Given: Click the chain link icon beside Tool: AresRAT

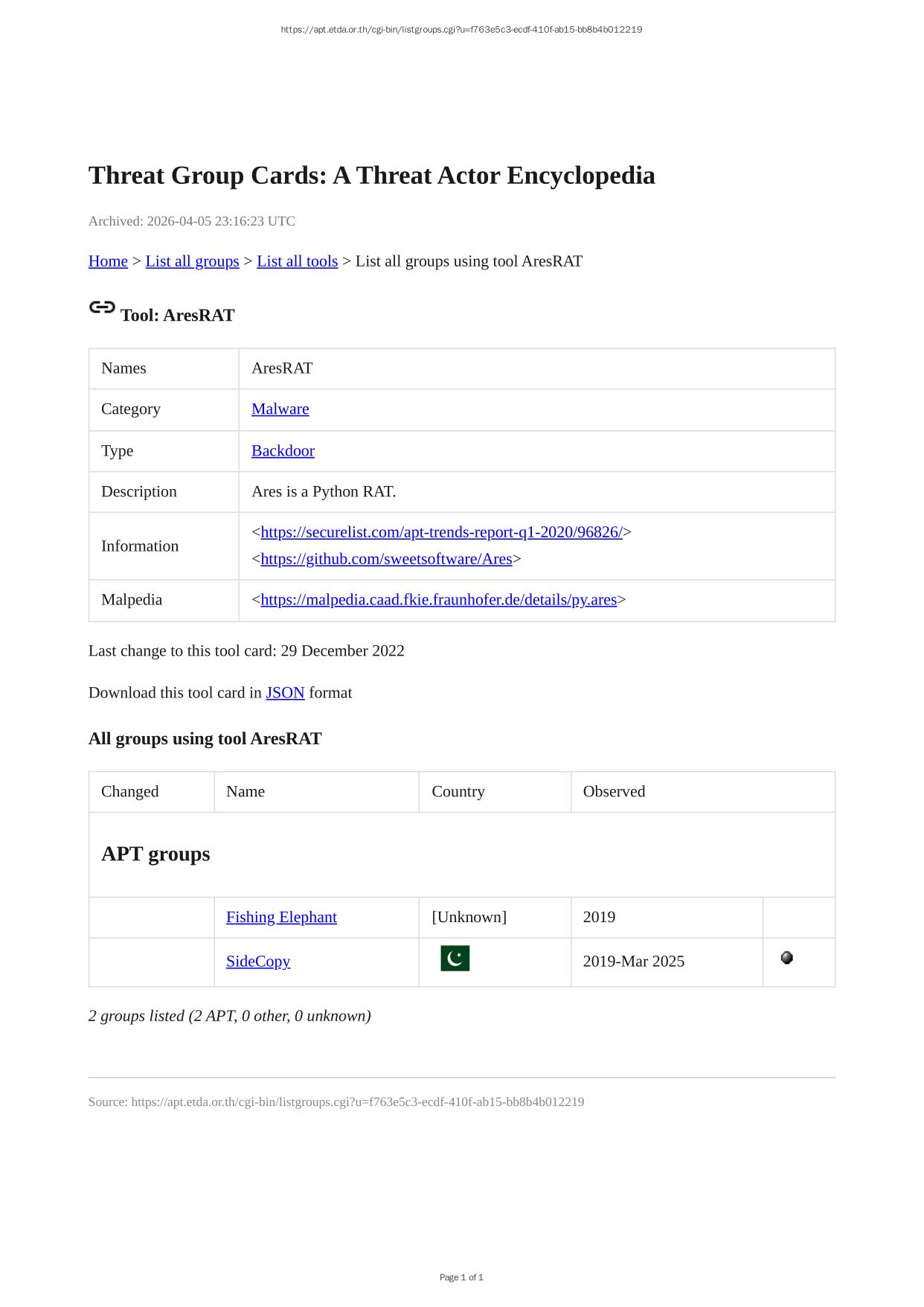Looking at the screenshot, I should [102, 307].
